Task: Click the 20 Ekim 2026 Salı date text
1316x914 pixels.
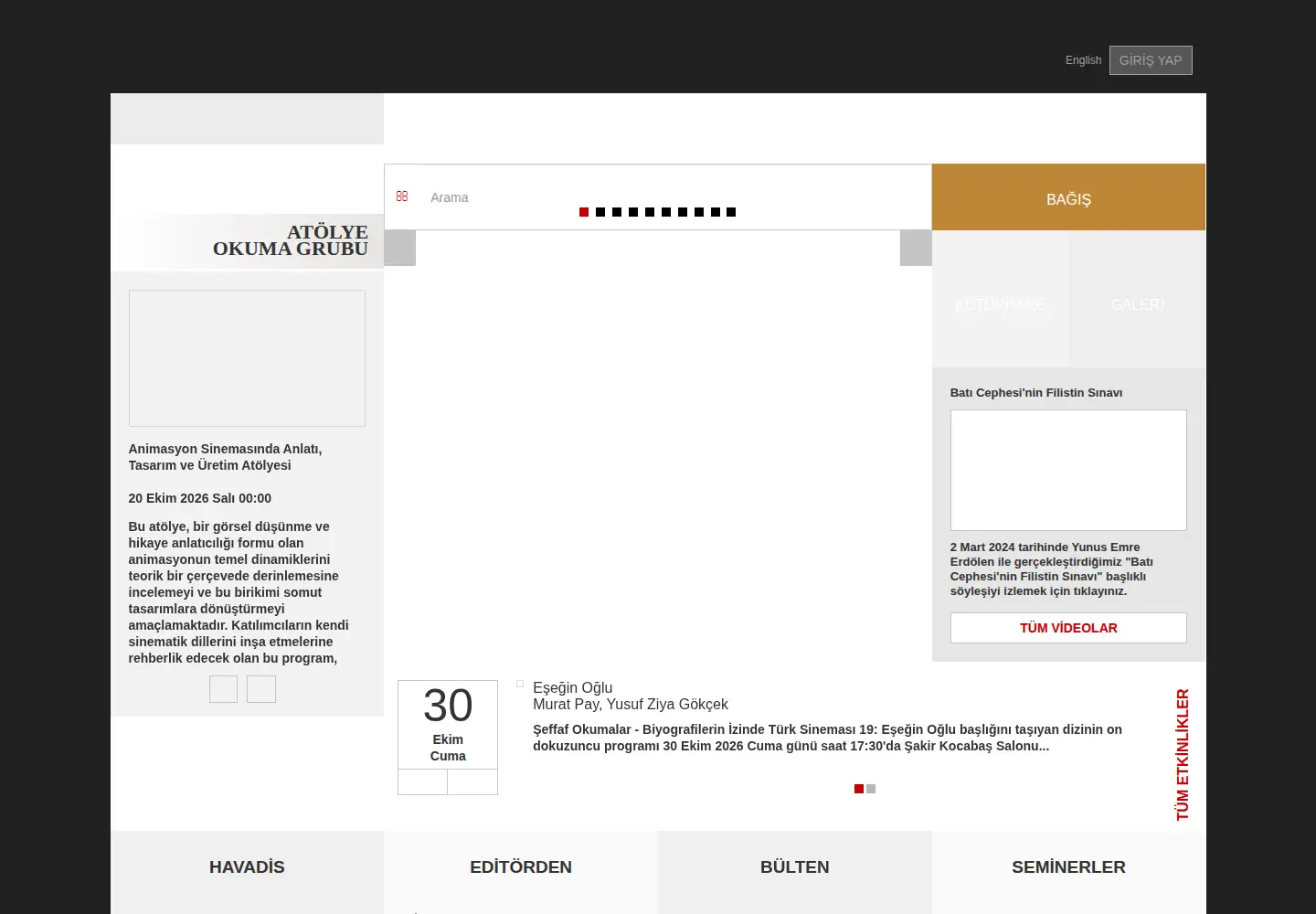Action: point(200,498)
